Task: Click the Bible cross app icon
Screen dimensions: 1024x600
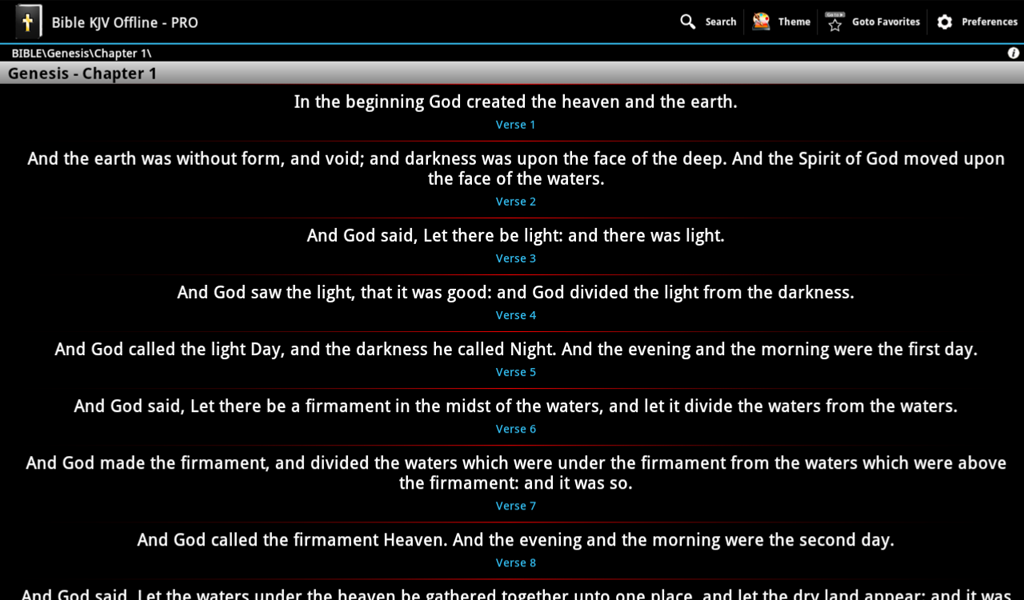Action: coord(28,21)
